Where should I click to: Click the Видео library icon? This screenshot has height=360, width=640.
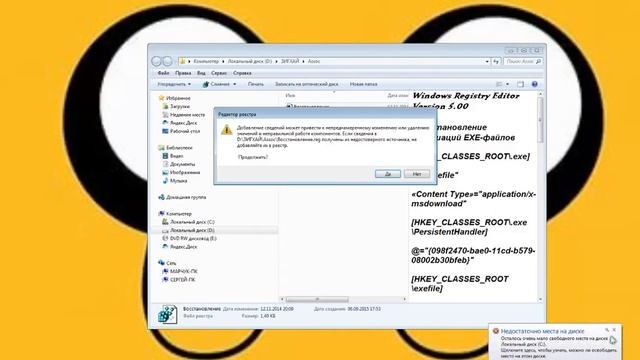(x=165, y=156)
